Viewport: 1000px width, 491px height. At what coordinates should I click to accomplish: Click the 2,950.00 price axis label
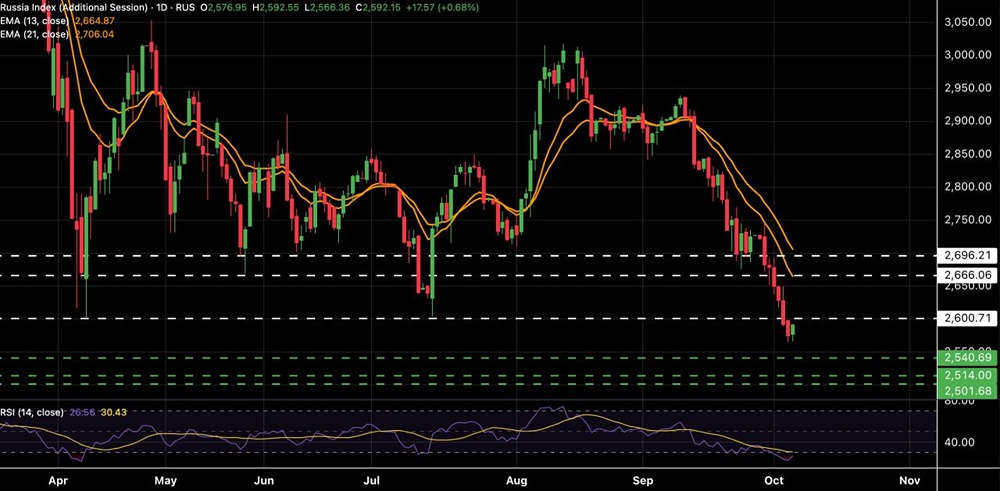967,88
